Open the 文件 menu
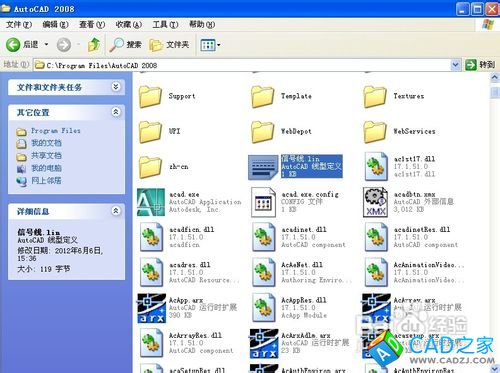 [x=19, y=24]
